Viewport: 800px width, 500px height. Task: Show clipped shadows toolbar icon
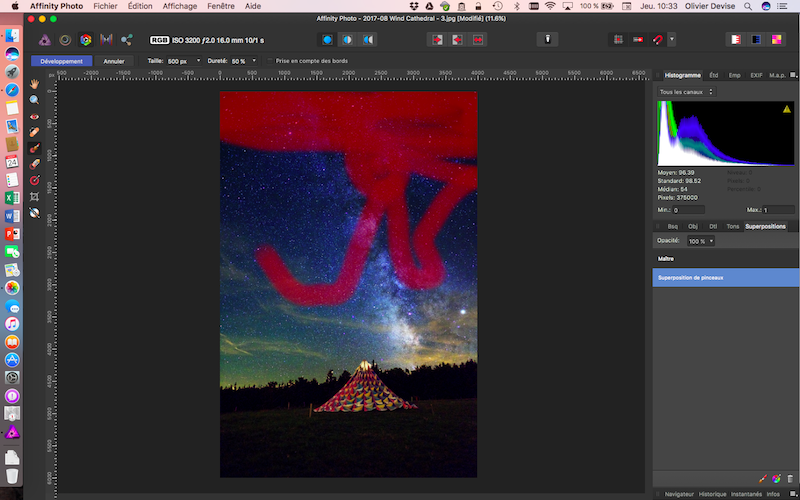tap(457, 40)
